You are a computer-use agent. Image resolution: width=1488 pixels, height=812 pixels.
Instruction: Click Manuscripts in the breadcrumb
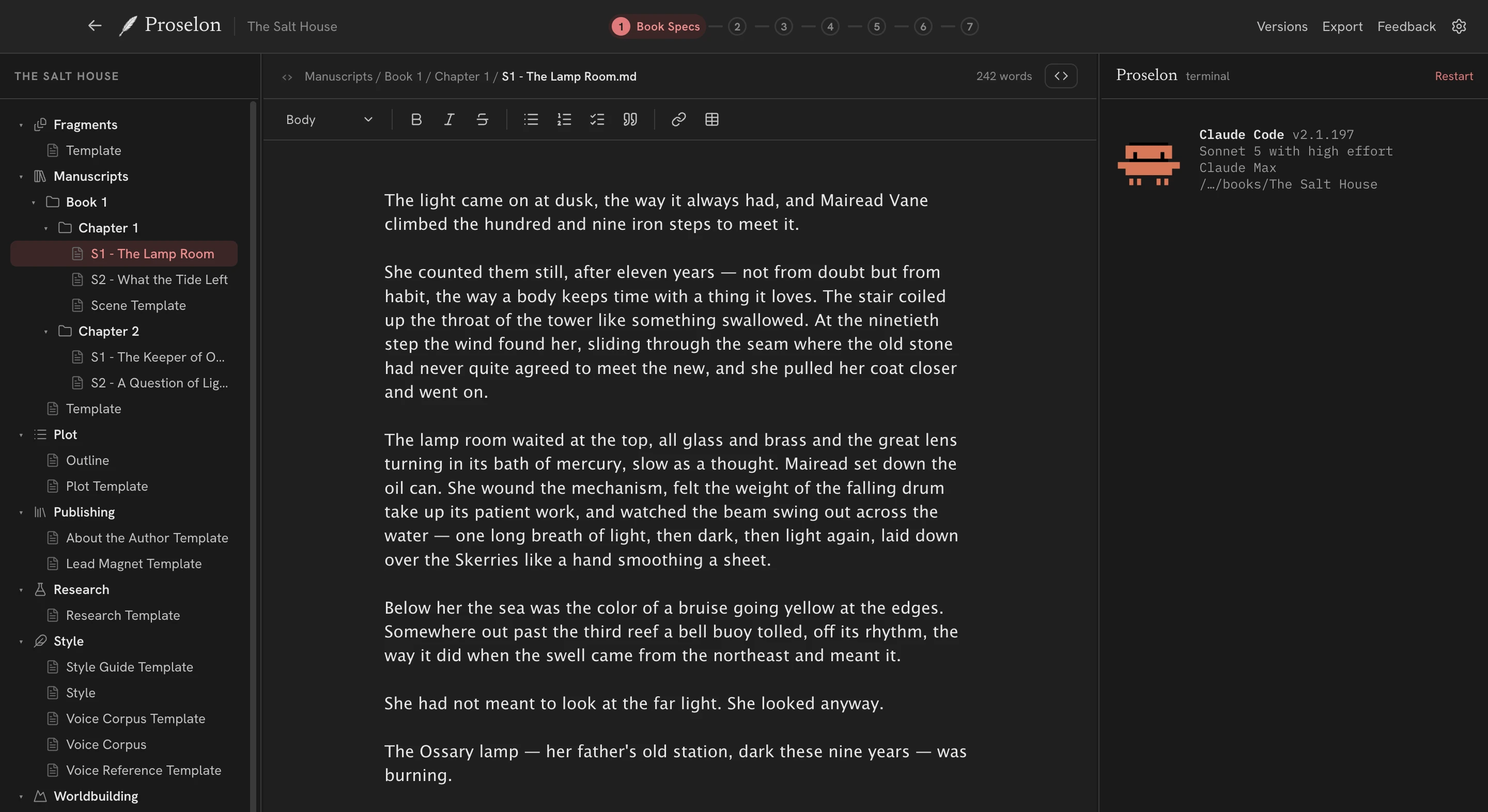coord(338,76)
